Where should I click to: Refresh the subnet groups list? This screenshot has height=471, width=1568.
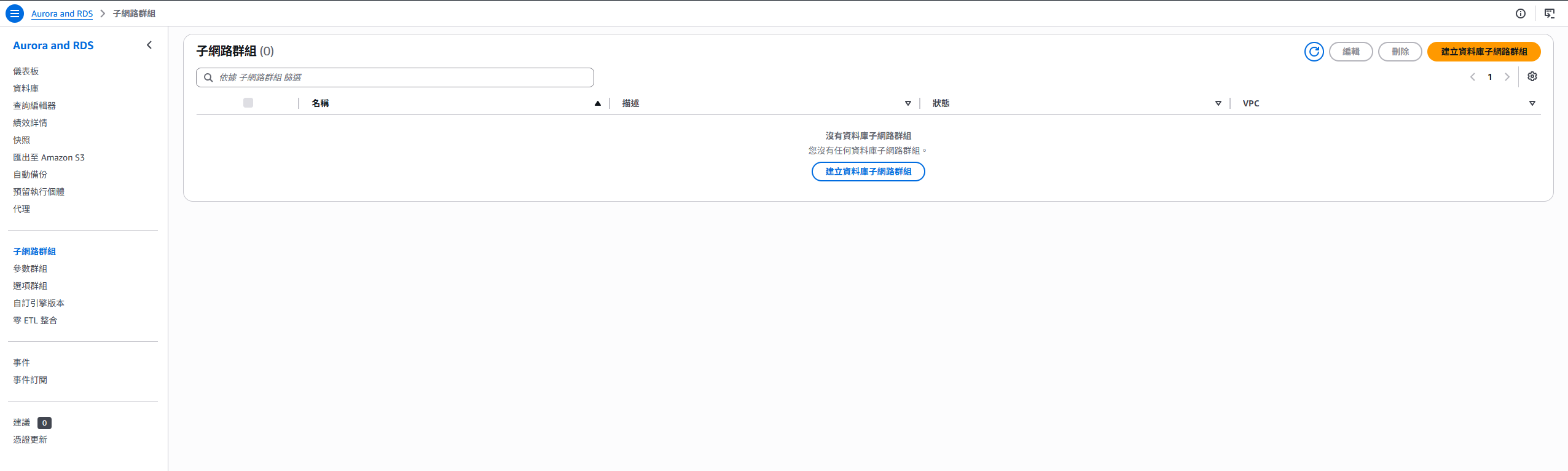(x=1314, y=52)
